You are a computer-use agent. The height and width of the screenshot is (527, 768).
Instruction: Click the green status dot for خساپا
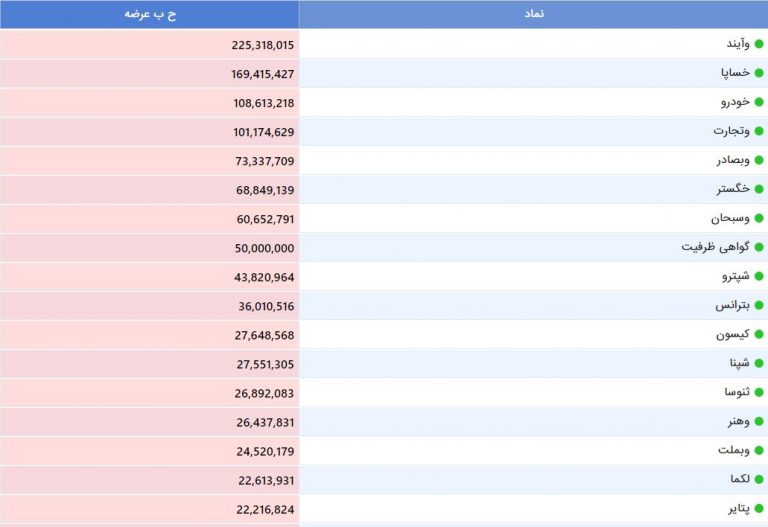coord(759,73)
